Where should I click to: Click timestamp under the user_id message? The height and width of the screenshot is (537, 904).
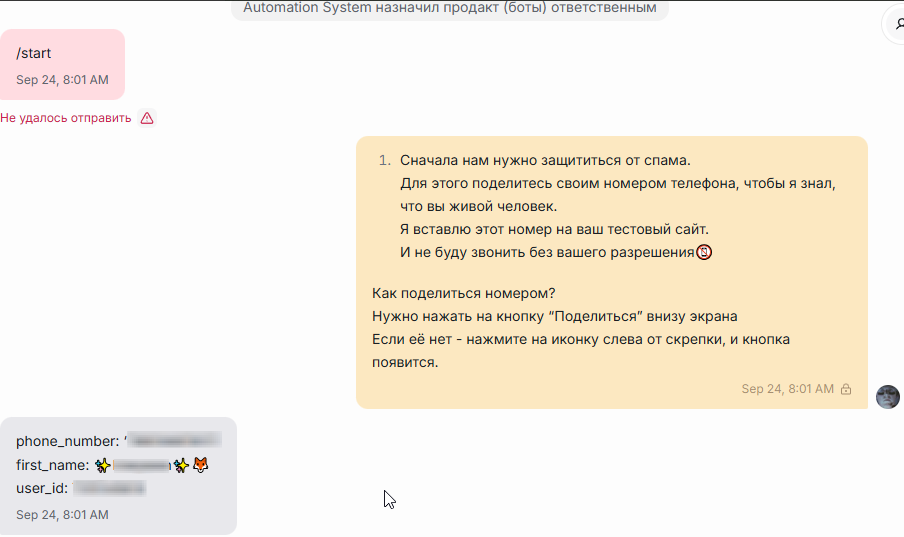[x=62, y=515]
